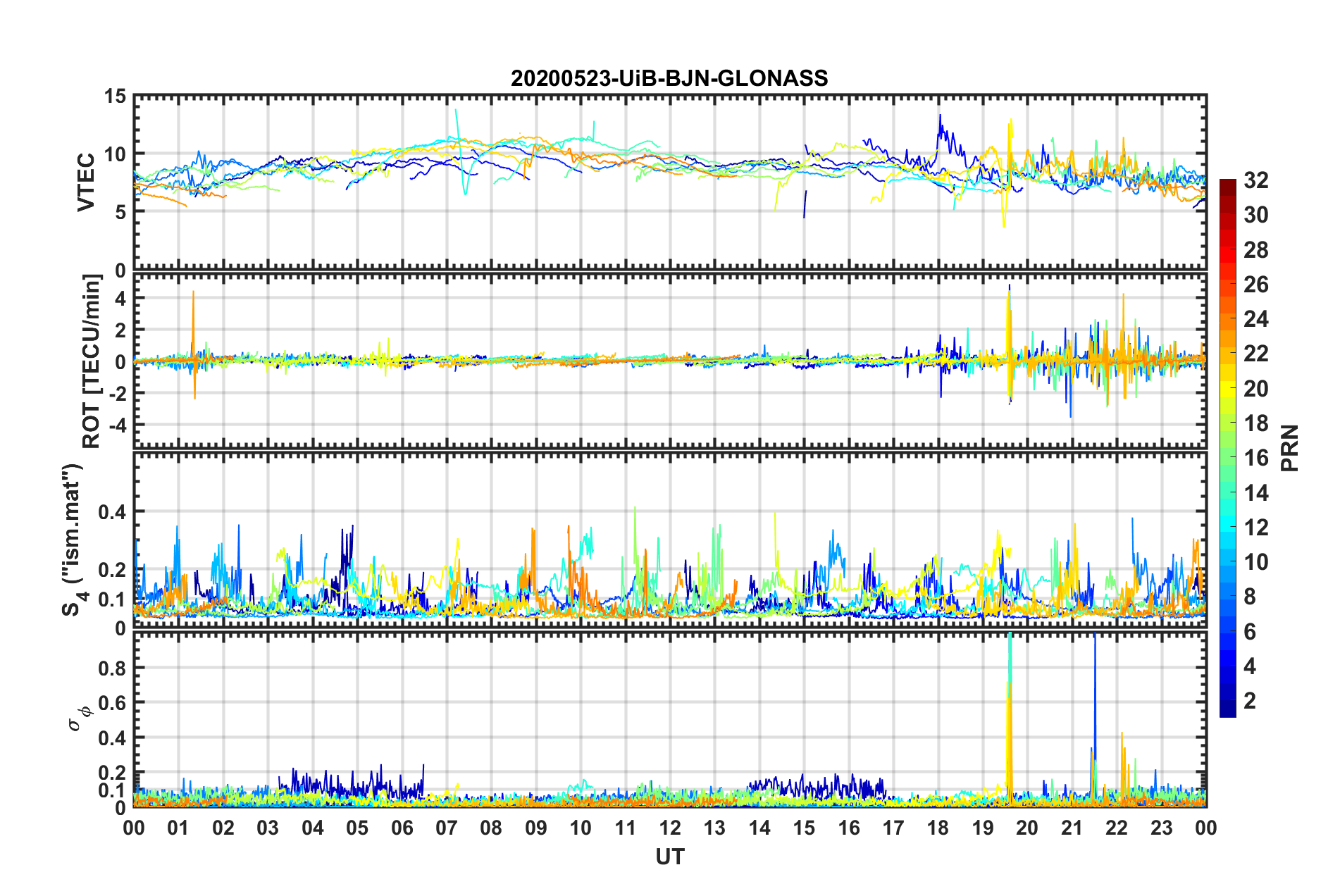
Task: Click the ROT axis tick label -4
Action: [x=117, y=425]
